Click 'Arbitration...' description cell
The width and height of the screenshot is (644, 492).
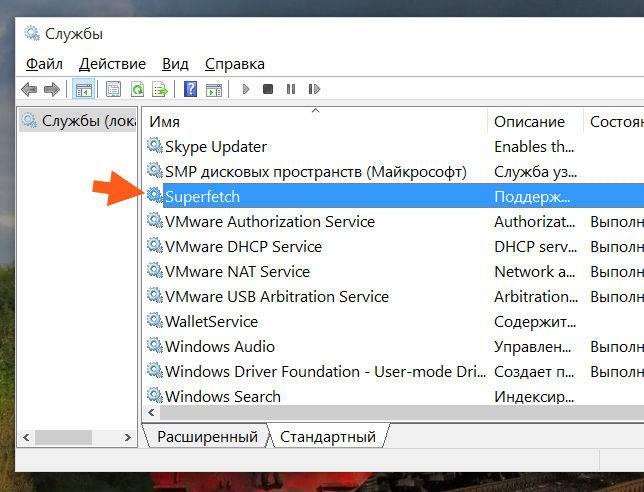[536, 297]
